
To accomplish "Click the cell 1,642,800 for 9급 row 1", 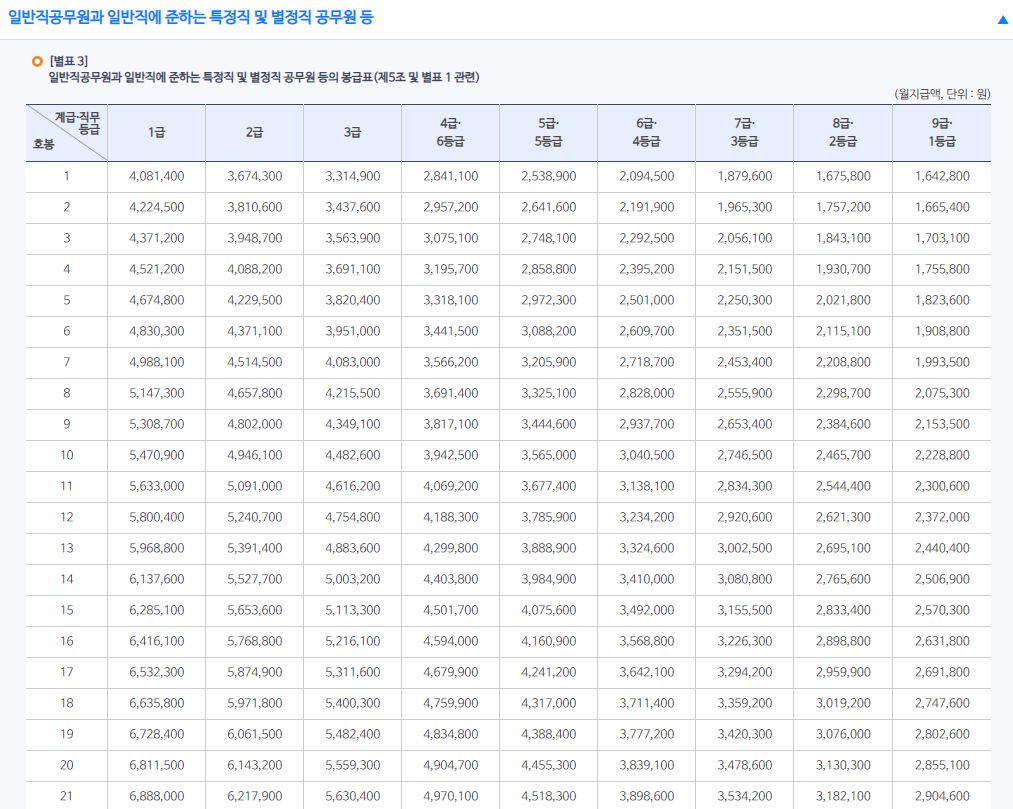I will point(942,176).
